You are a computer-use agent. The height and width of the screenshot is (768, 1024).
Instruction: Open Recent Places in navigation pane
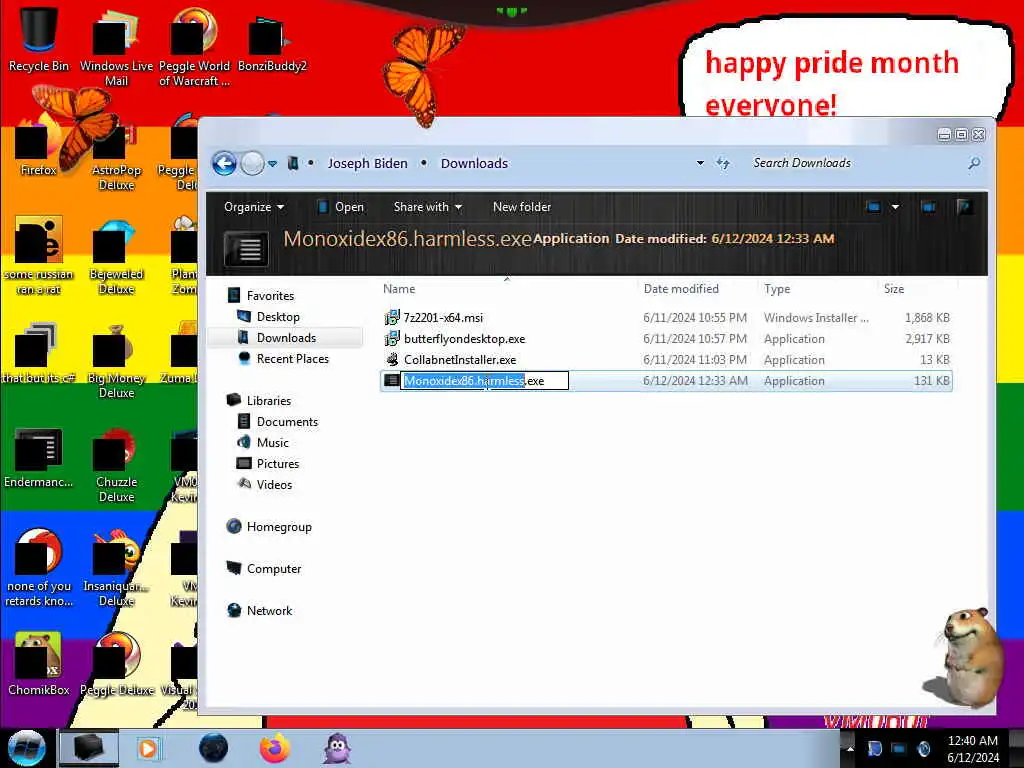pyautogui.click(x=283, y=359)
